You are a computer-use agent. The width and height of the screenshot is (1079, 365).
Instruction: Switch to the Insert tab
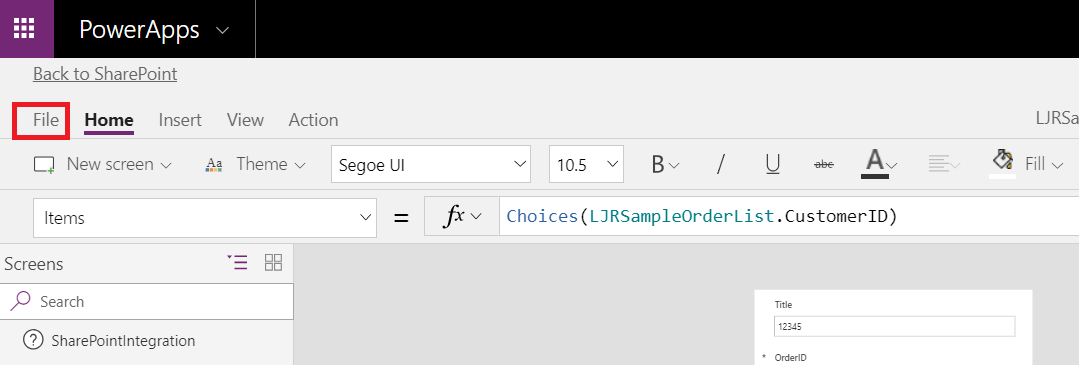point(180,121)
